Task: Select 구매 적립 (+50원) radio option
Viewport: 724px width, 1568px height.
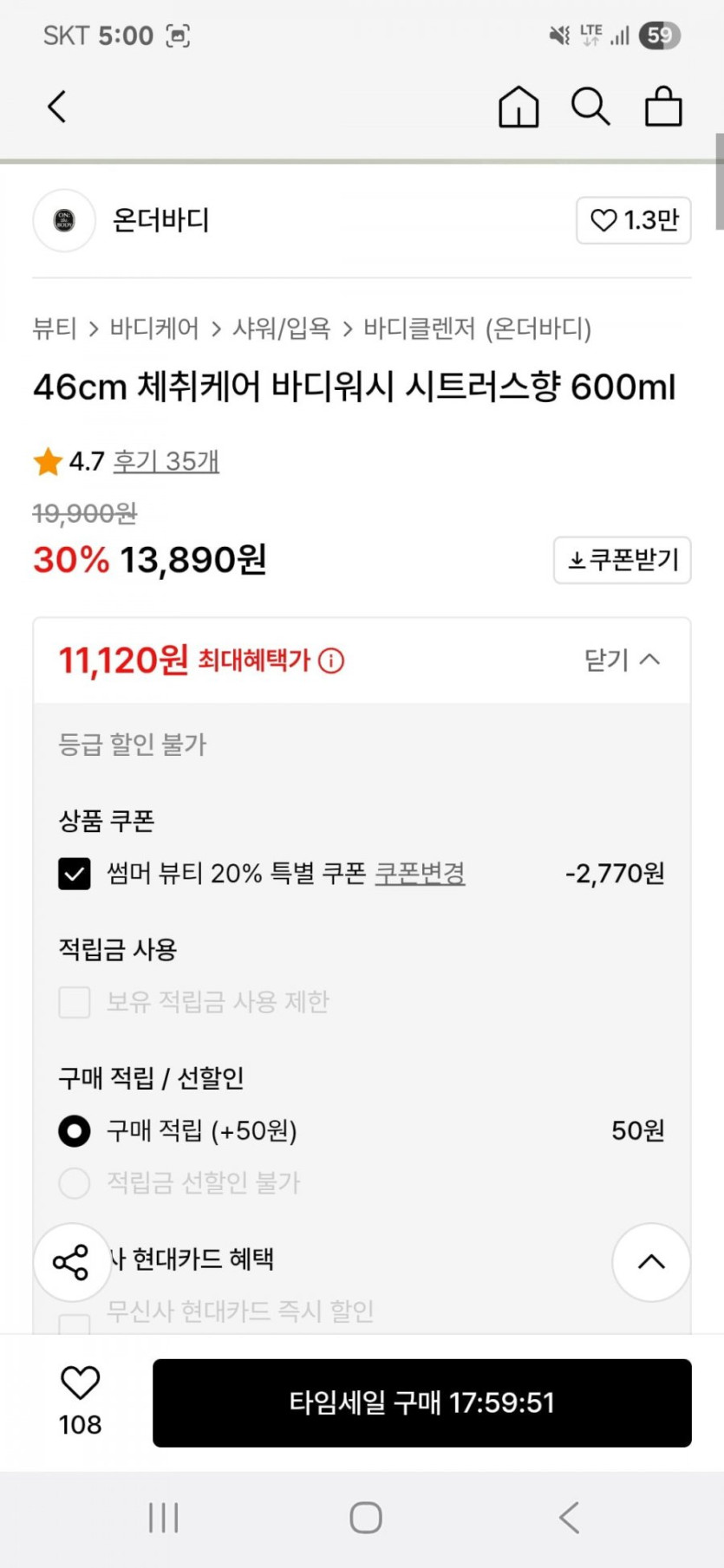Action: (x=75, y=1131)
